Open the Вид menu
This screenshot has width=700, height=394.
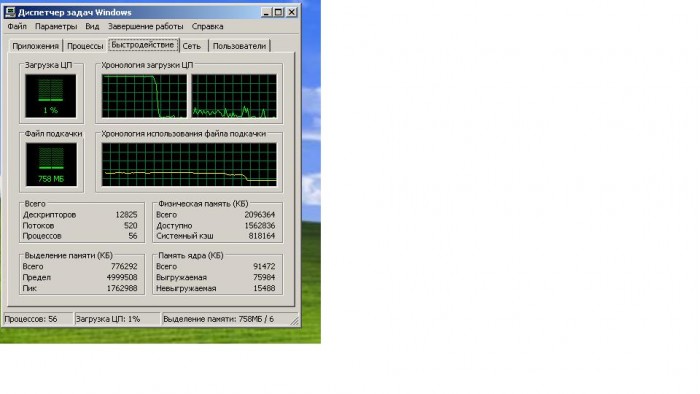click(92, 26)
